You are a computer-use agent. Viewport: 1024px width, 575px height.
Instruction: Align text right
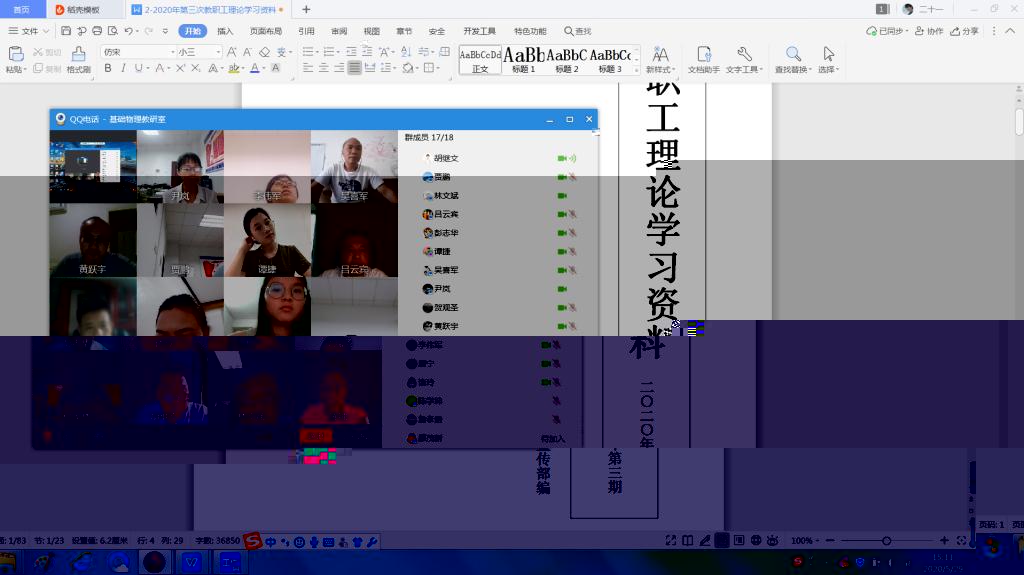339,68
